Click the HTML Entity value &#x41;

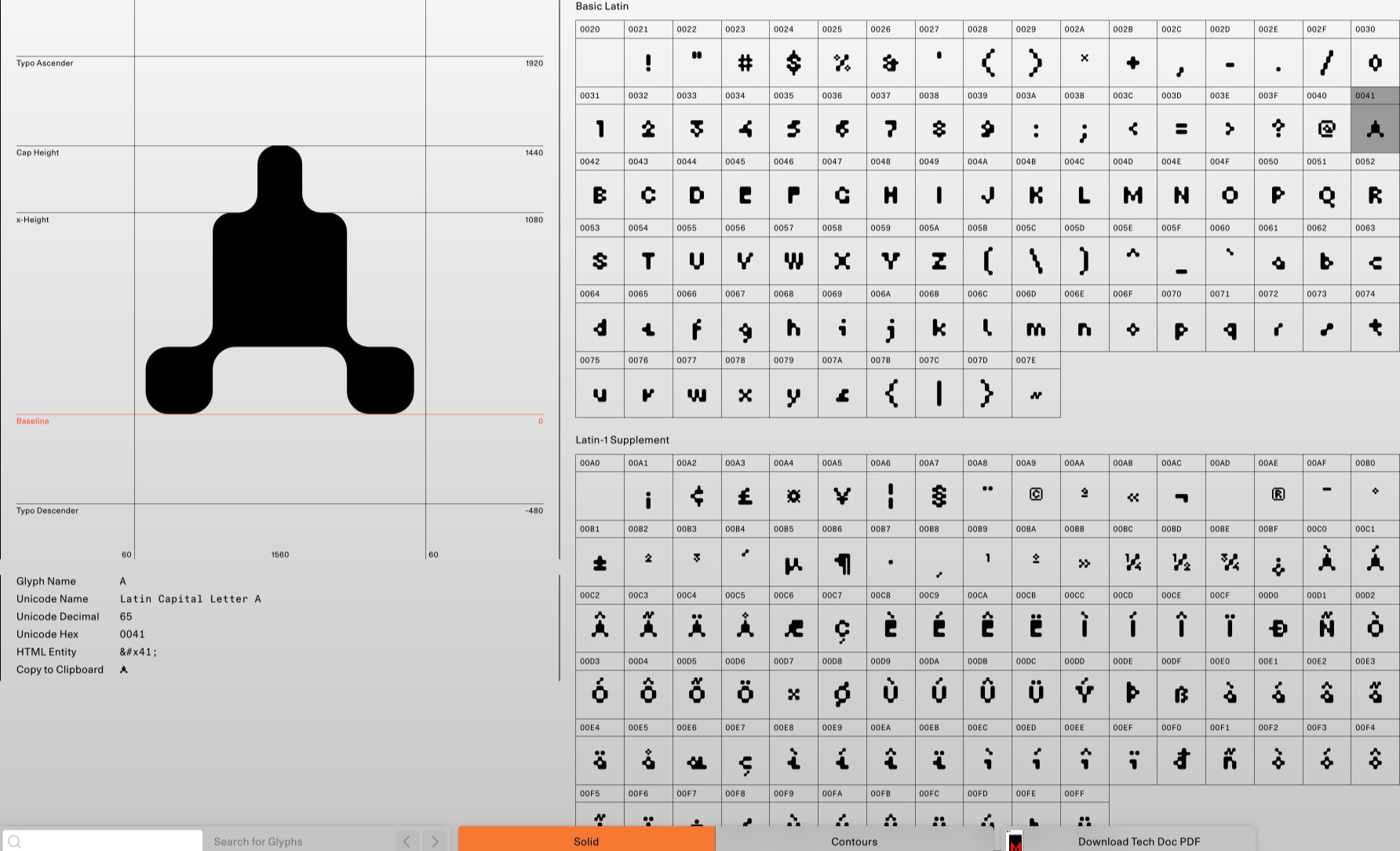(138, 652)
